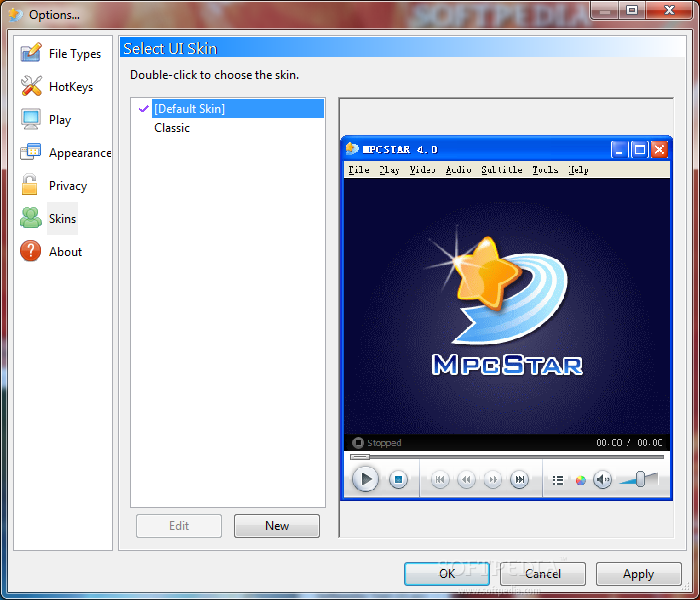
Task: Click the 00.00 / 00.00 time readout
Action: [629, 442]
